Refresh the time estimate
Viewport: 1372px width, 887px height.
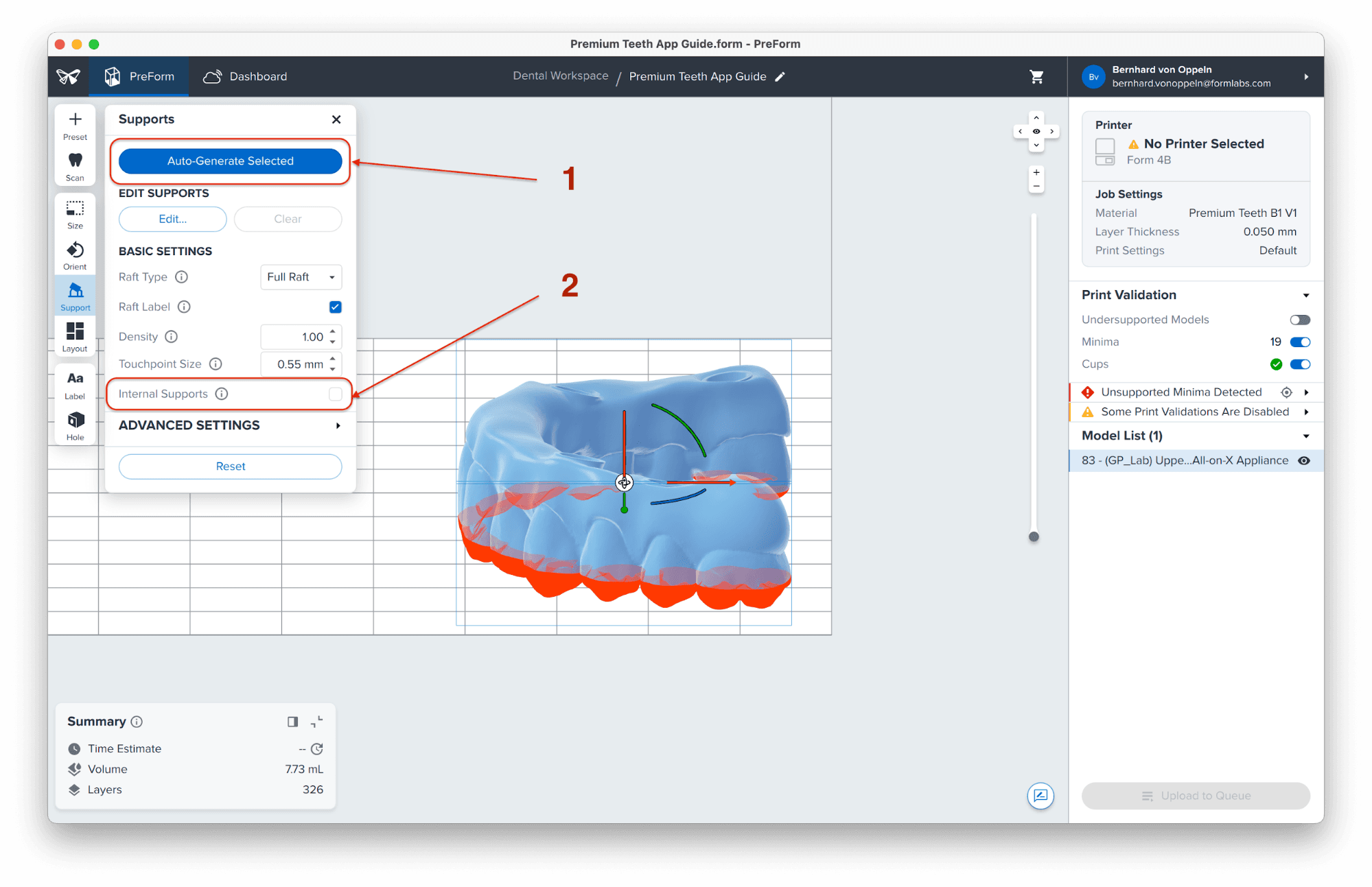317,749
